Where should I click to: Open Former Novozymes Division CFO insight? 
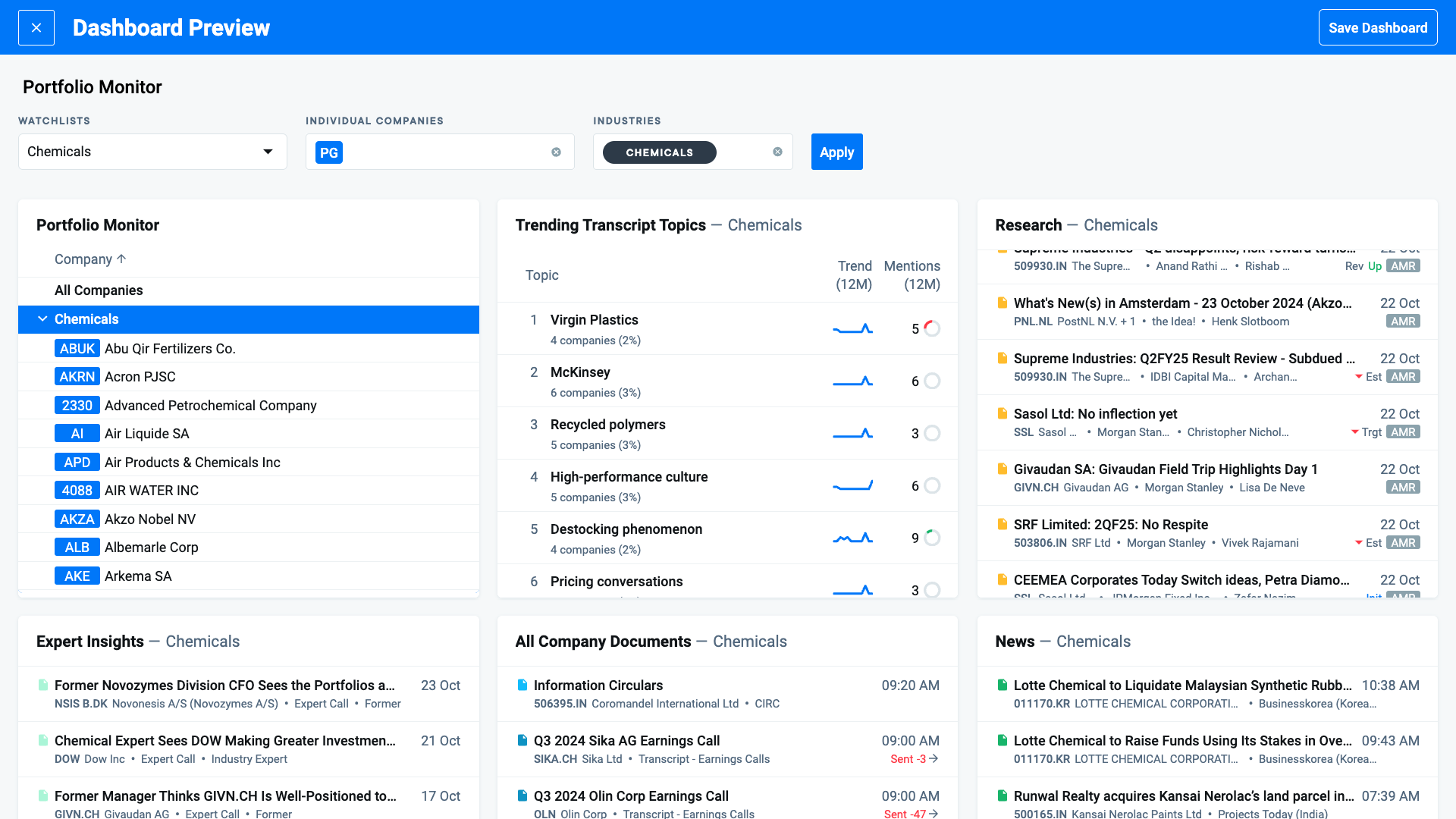point(224,686)
